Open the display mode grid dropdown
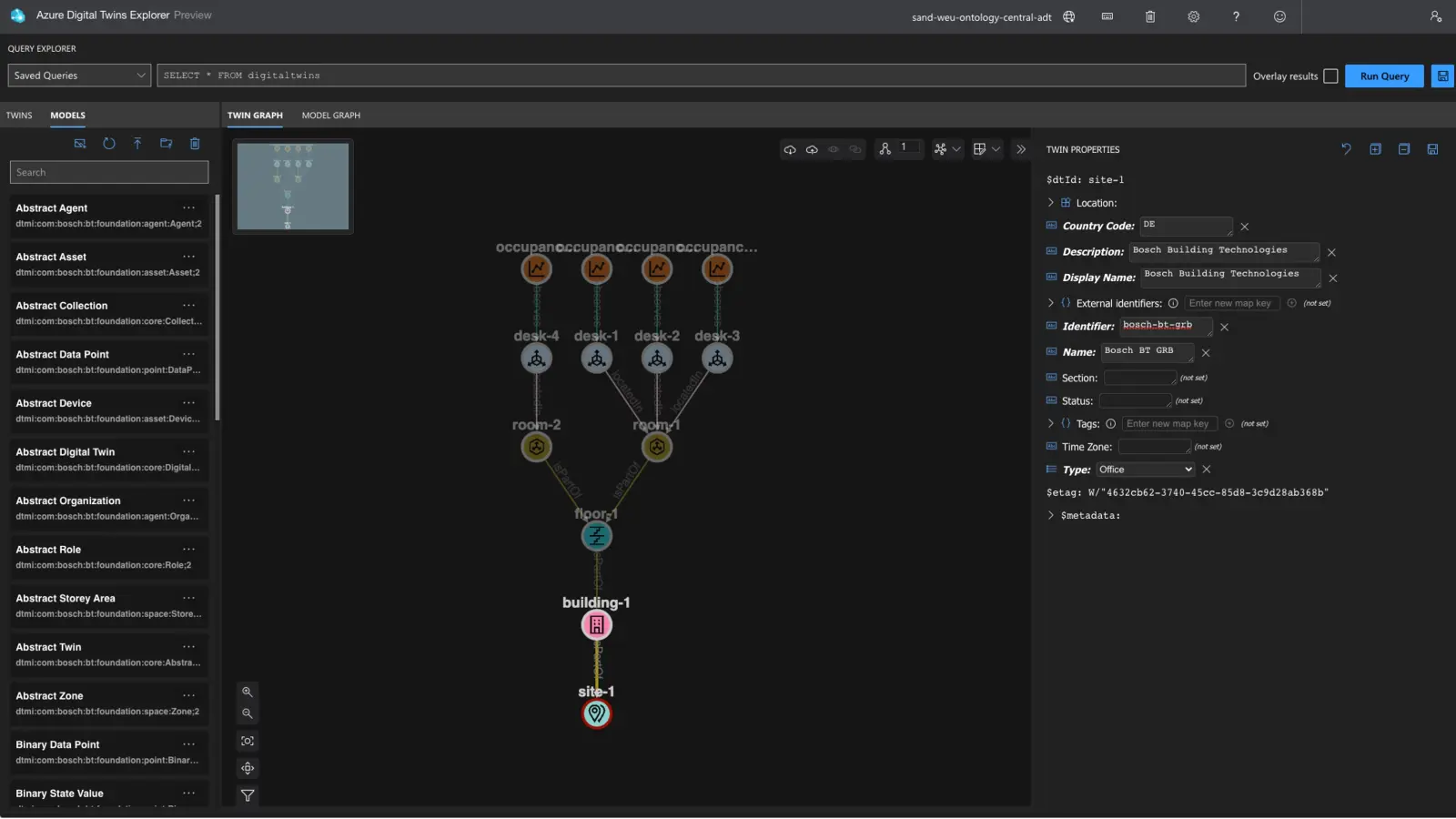1456x819 pixels. [x=986, y=149]
